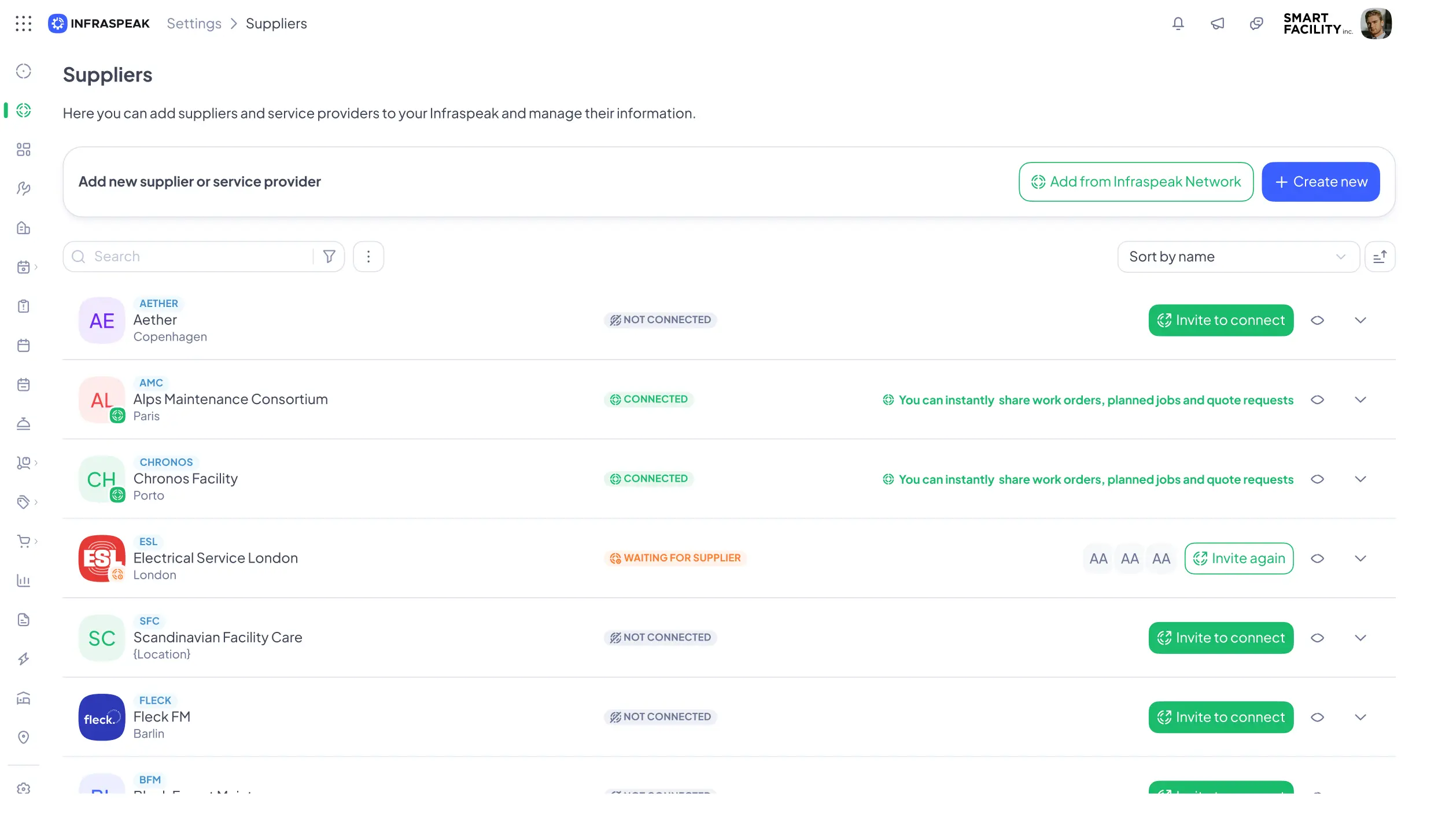Open the Sort by name dropdown
Viewport: 1438px width, 840px height.
pyautogui.click(x=1238, y=257)
